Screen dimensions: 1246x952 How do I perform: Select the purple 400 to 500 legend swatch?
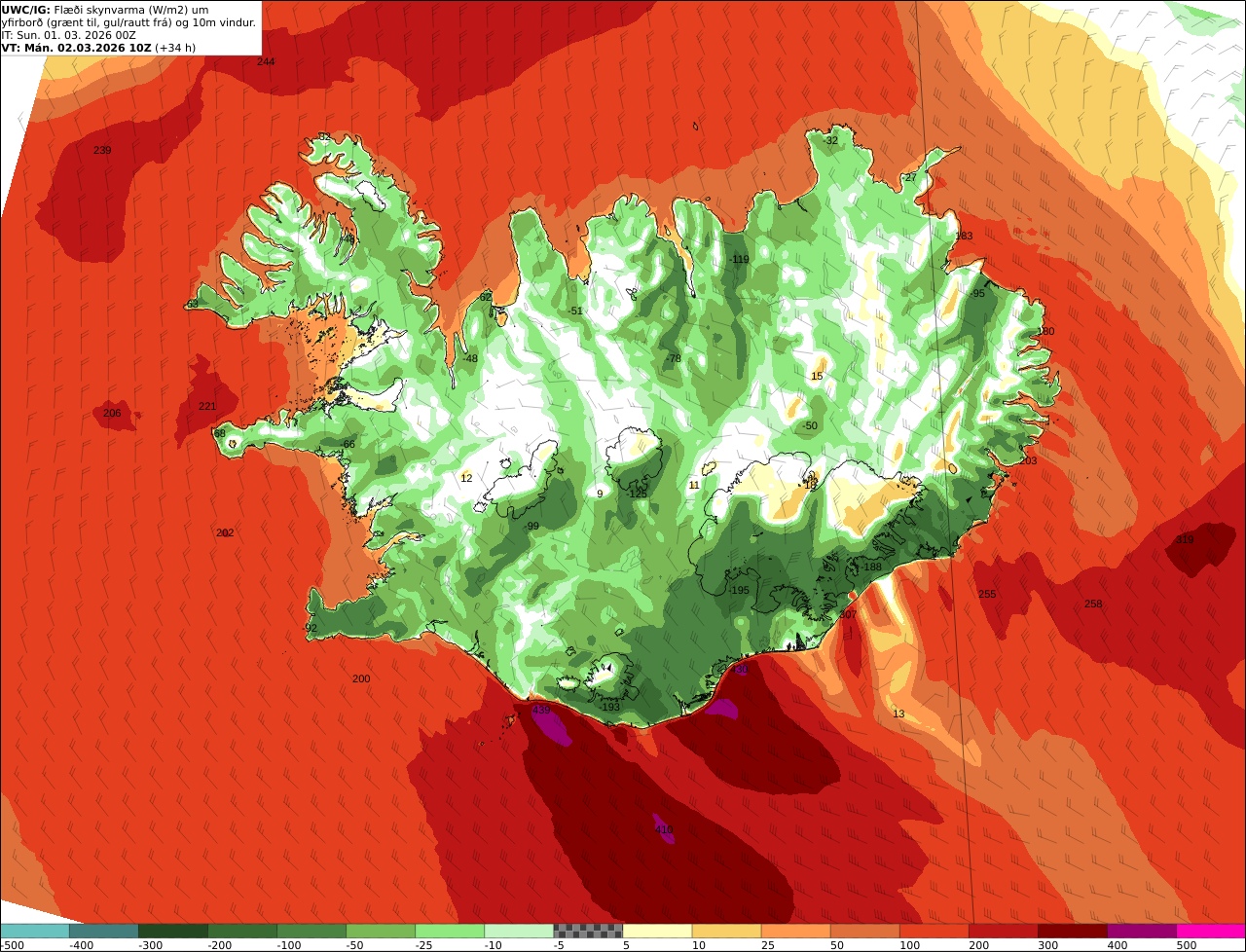pos(1141,932)
